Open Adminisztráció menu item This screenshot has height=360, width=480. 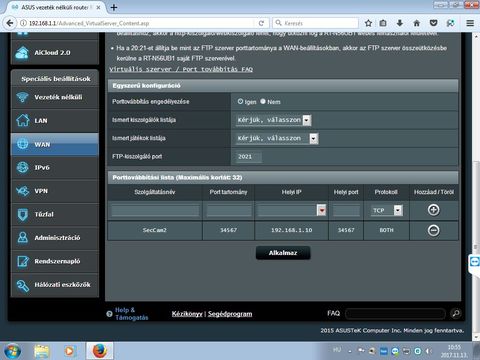tap(55, 238)
